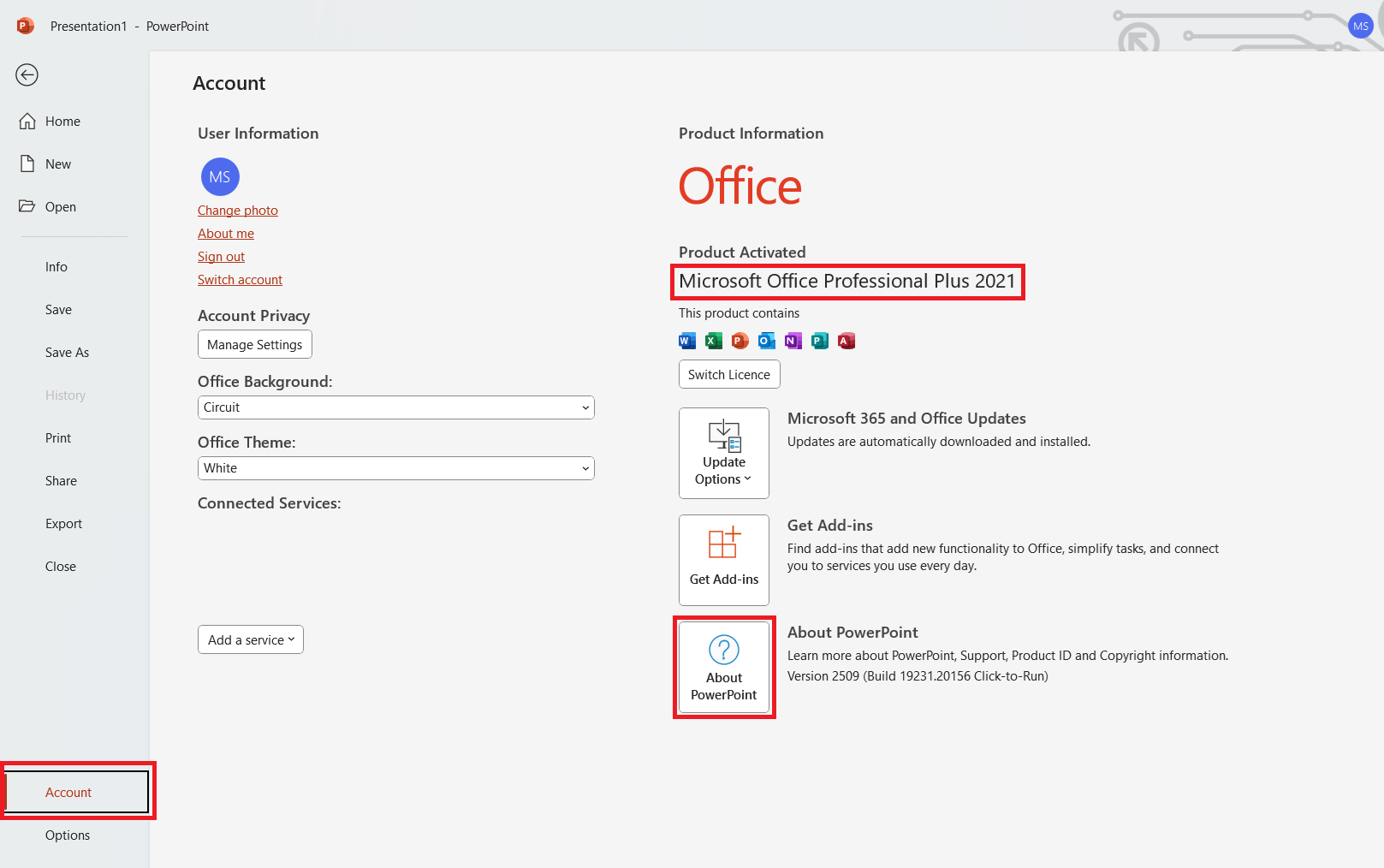Switch to the Account section
This screenshot has height=868, width=1384.
(x=68, y=792)
